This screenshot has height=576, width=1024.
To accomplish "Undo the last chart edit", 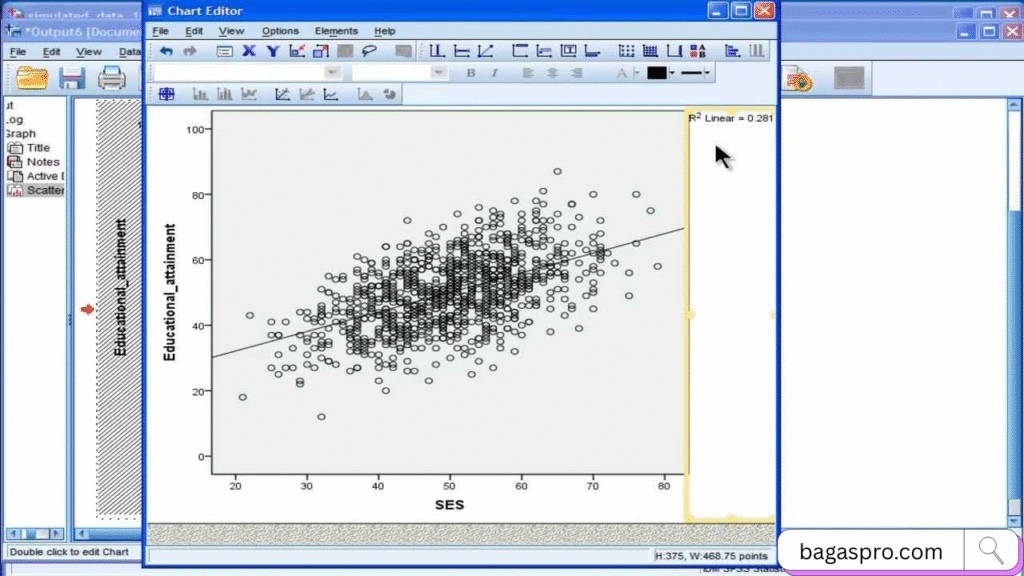I will (168, 50).
